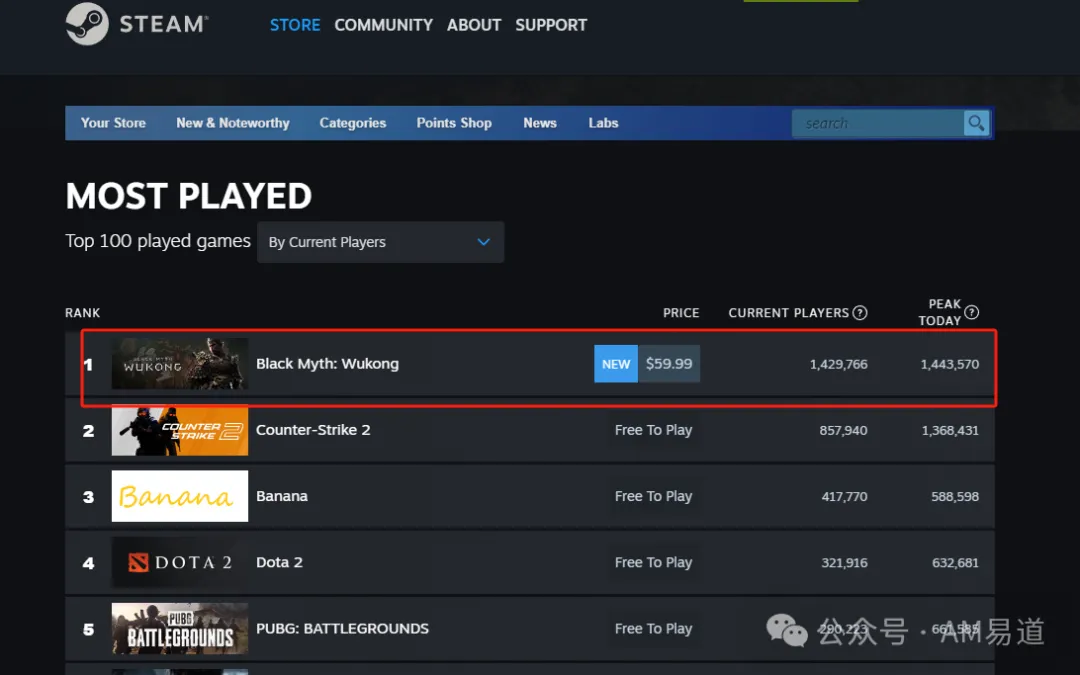1080x675 pixels.
Task: Open the By Current Players dropdown
Action: (380, 242)
